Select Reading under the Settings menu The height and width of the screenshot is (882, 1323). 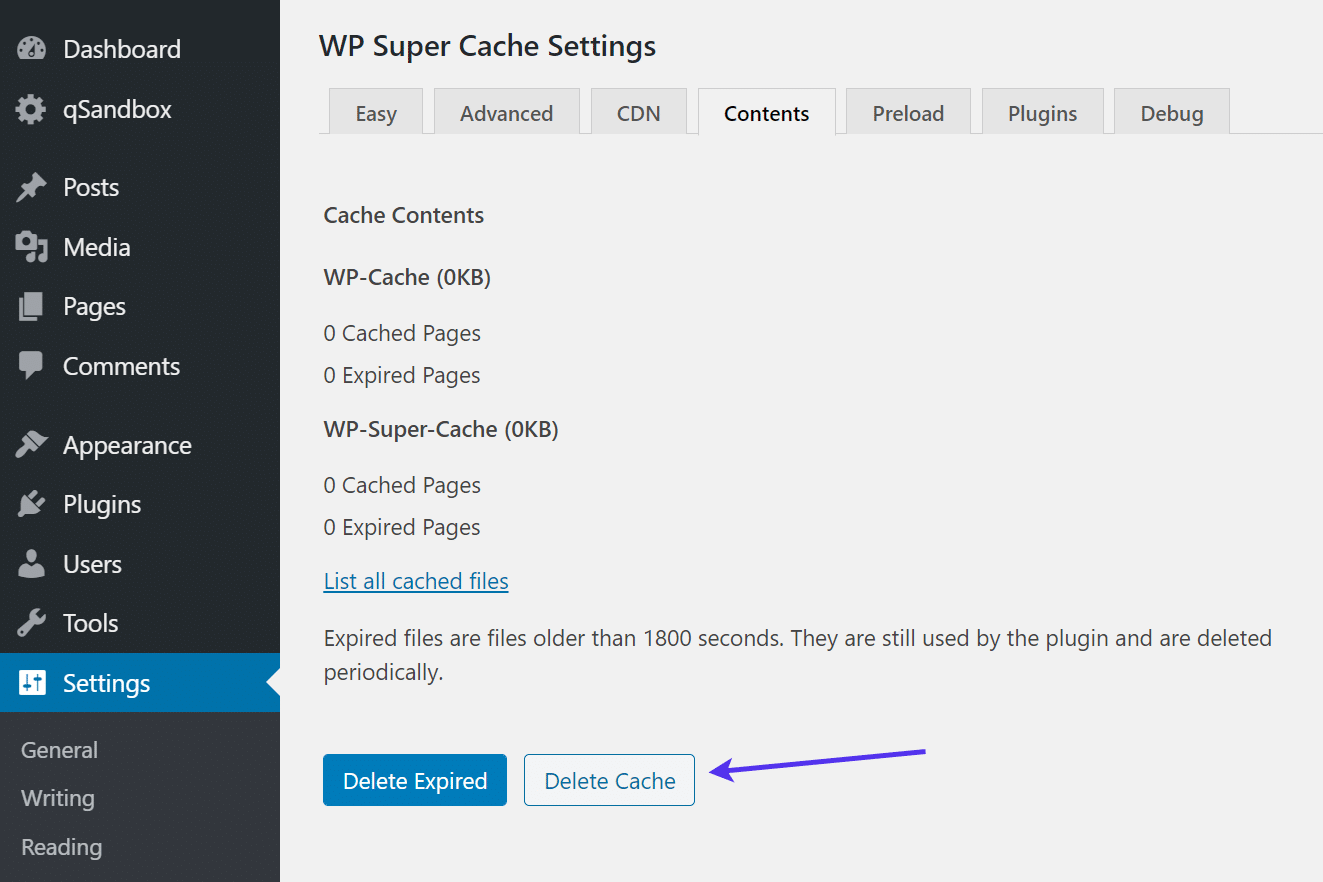tap(61, 847)
